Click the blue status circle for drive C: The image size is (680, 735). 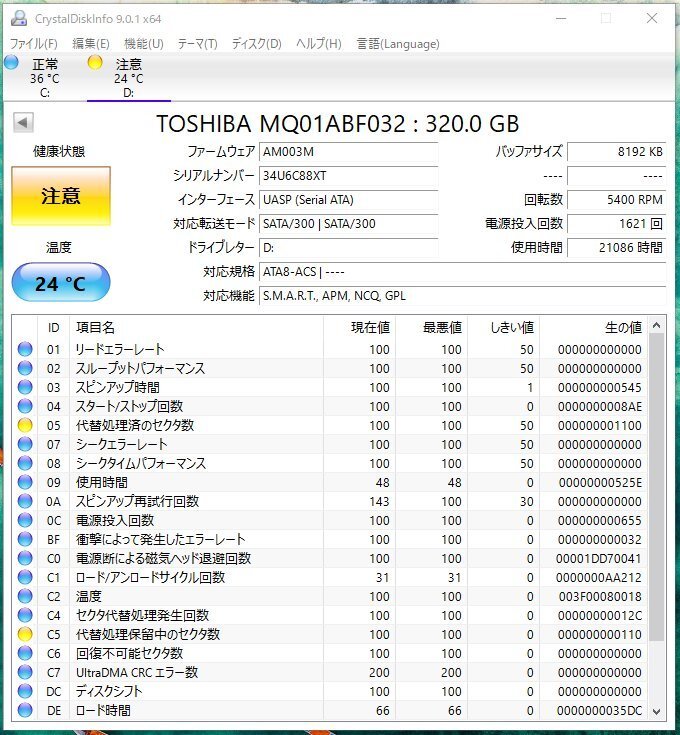pos(11,62)
